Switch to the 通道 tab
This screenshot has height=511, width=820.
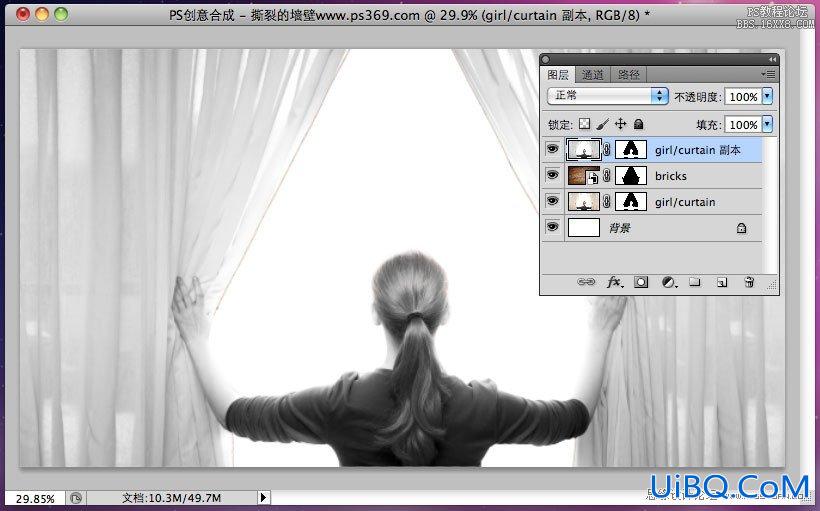(593, 75)
